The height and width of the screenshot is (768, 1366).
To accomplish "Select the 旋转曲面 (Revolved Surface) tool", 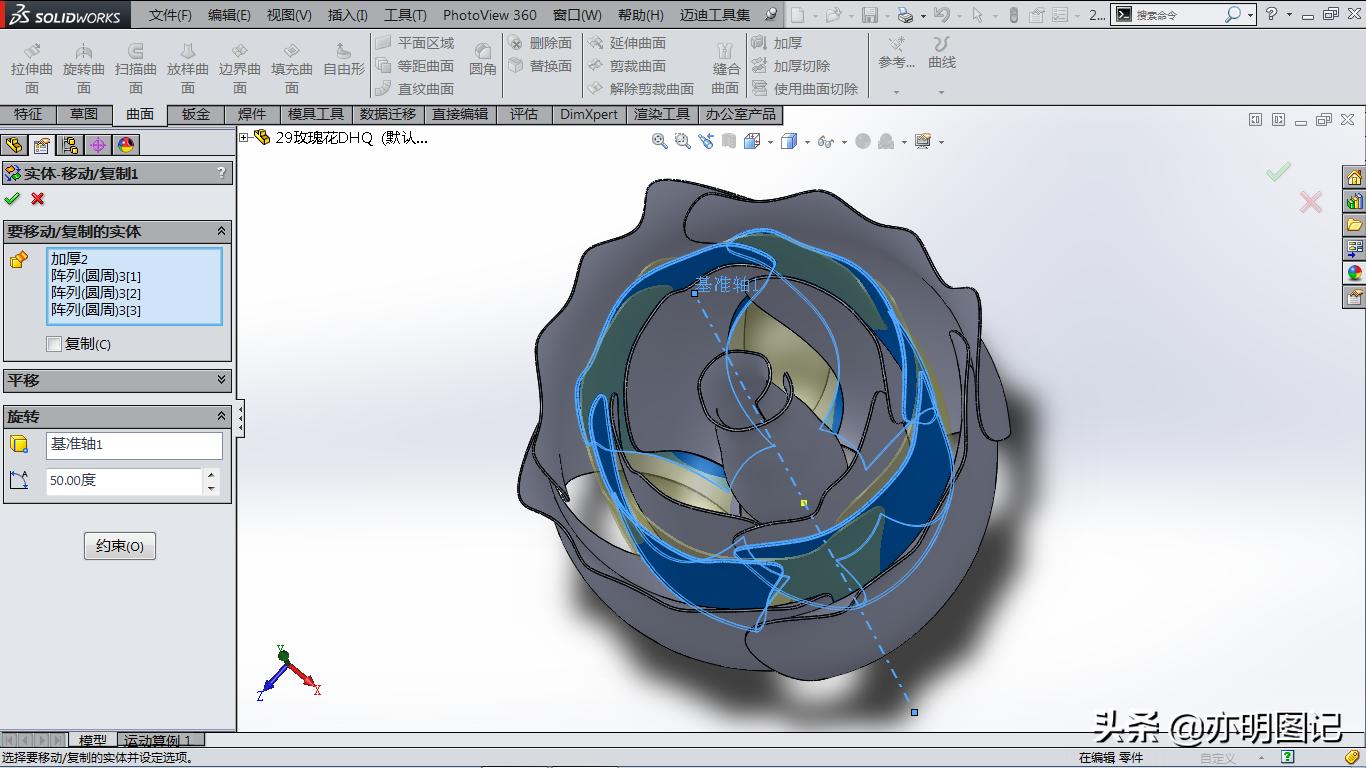I will tap(84, 62).
